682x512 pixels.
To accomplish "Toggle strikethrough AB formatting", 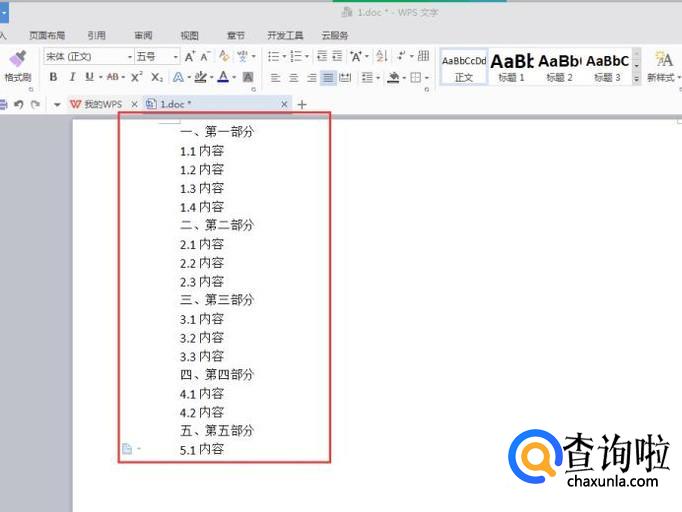I will (113, 77).
